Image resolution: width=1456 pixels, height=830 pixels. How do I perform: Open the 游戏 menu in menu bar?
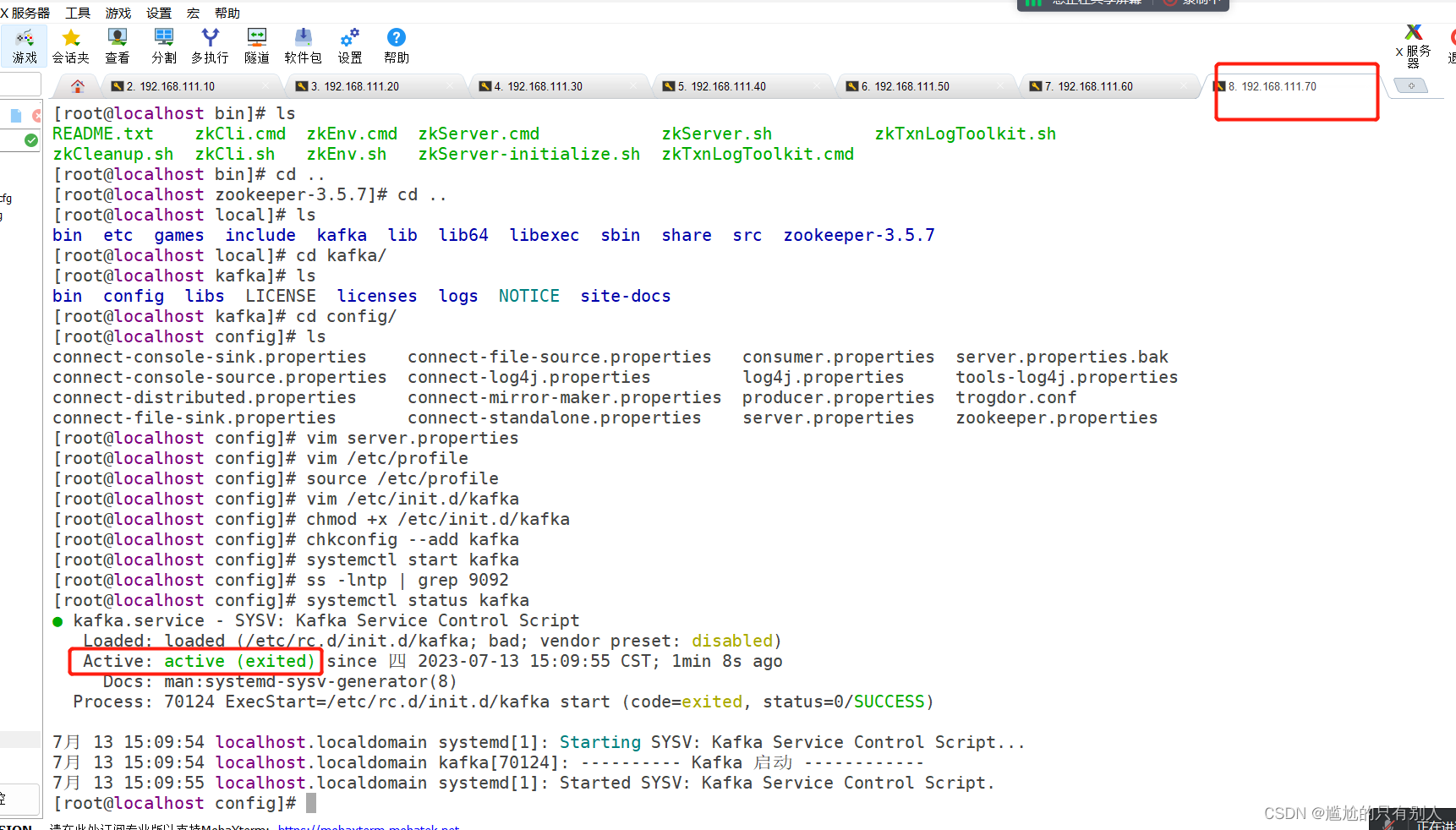(118, 13)
